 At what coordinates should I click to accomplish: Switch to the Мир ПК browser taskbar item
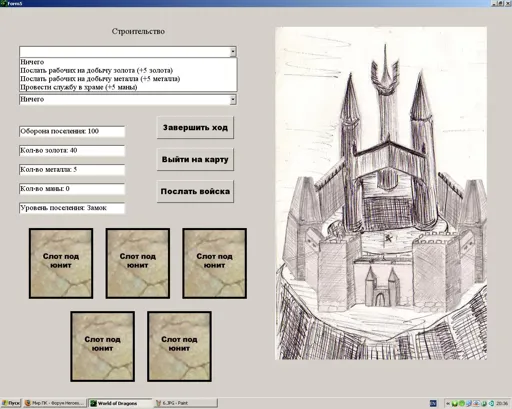(x=55, y=403)
